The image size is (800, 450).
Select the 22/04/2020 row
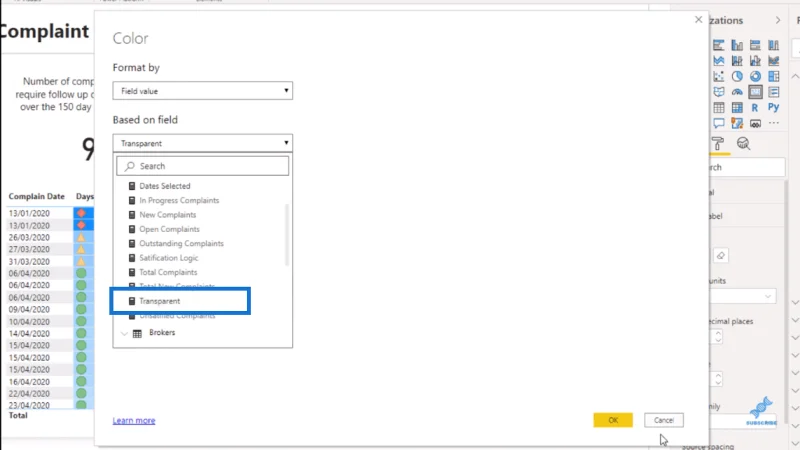[x=29, y=393]
